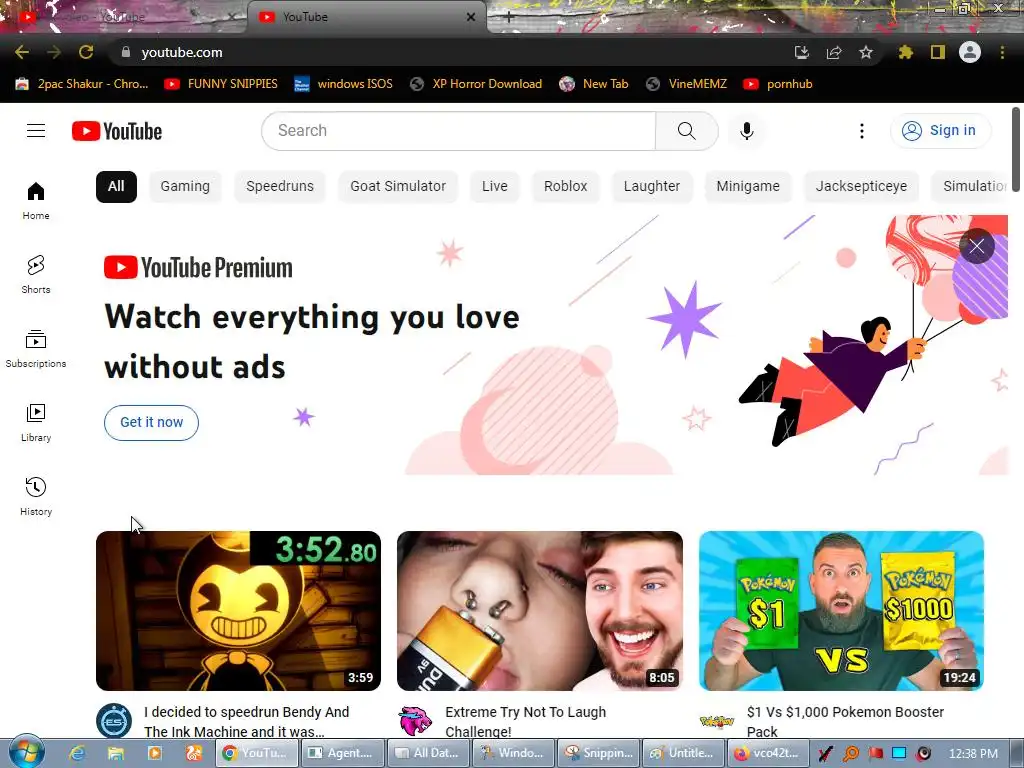This screenshot has width=1024, height=768.
Task: Open the Windows Start orb
Action: point(26,752)
